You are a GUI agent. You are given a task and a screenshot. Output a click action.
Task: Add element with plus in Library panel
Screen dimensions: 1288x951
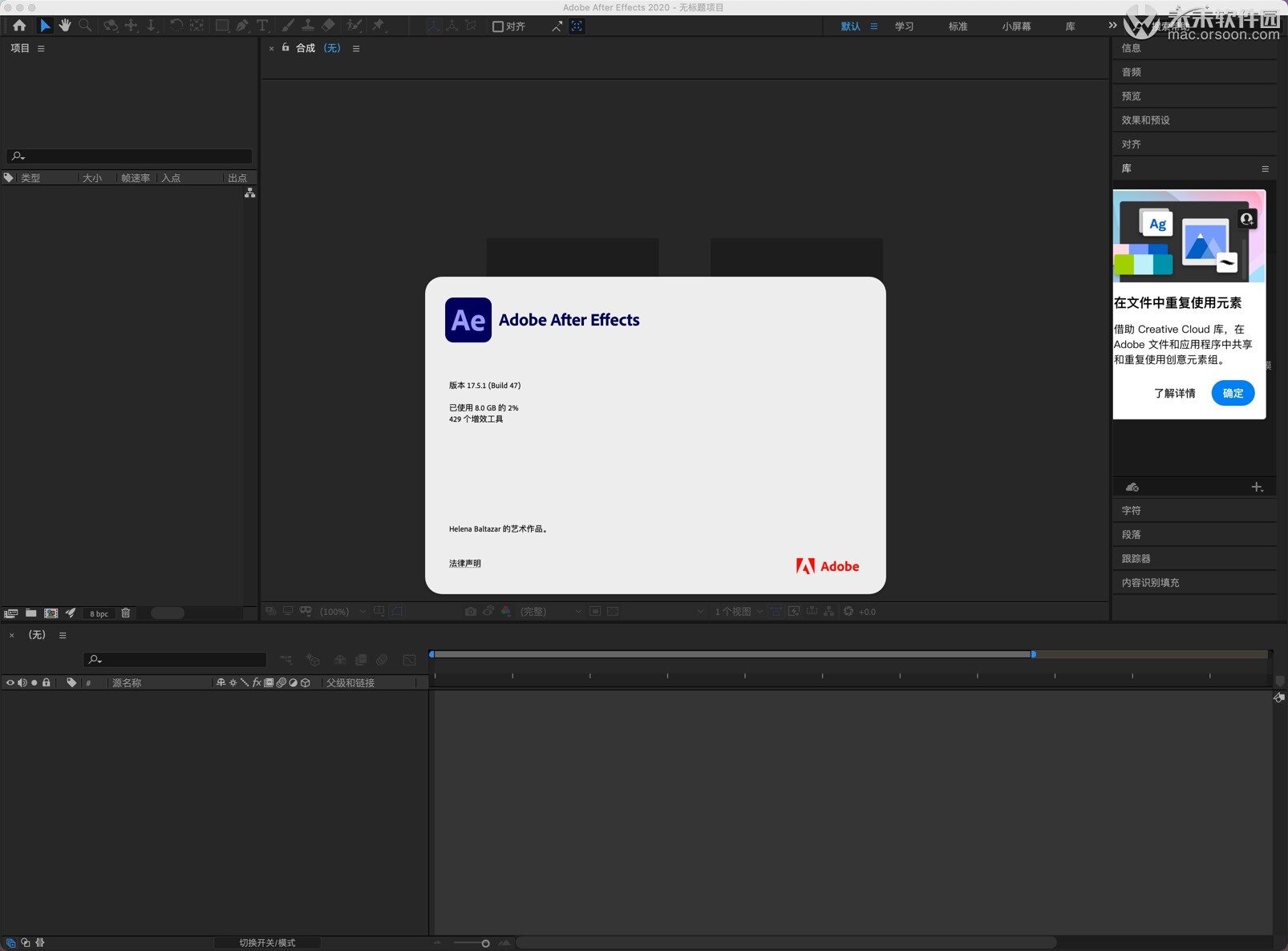click(x=1257, y=487)
